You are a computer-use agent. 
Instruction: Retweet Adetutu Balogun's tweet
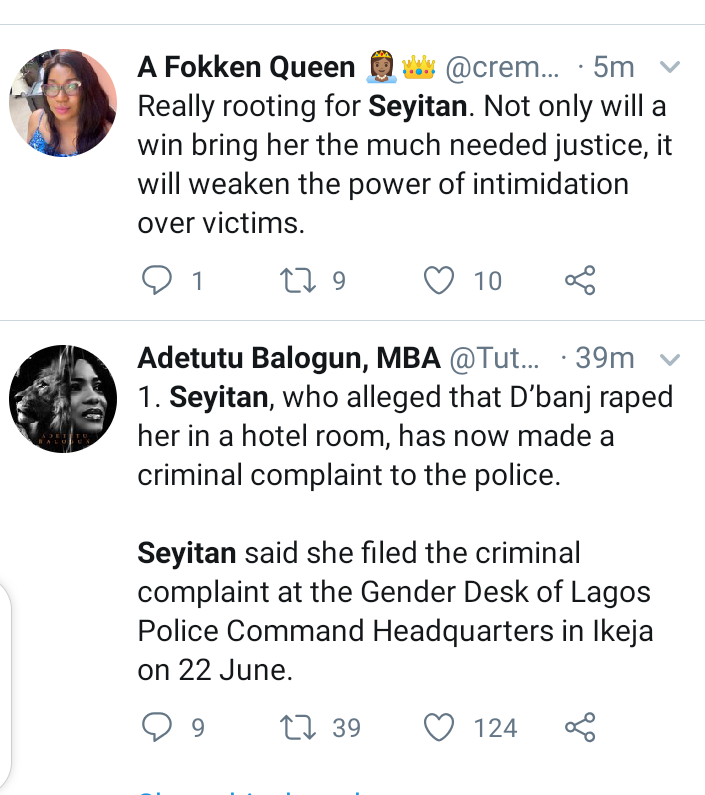coord(299,727)
